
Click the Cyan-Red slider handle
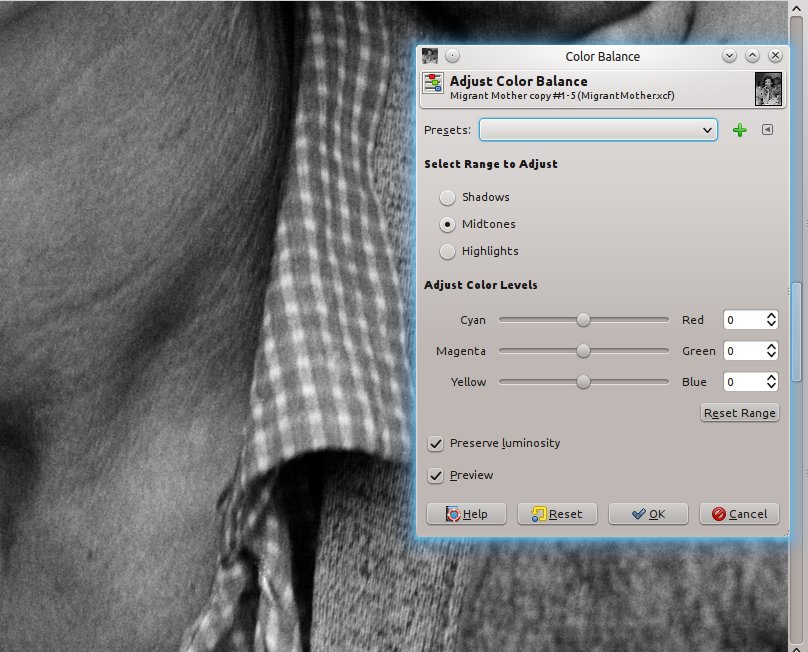(583, 320)
